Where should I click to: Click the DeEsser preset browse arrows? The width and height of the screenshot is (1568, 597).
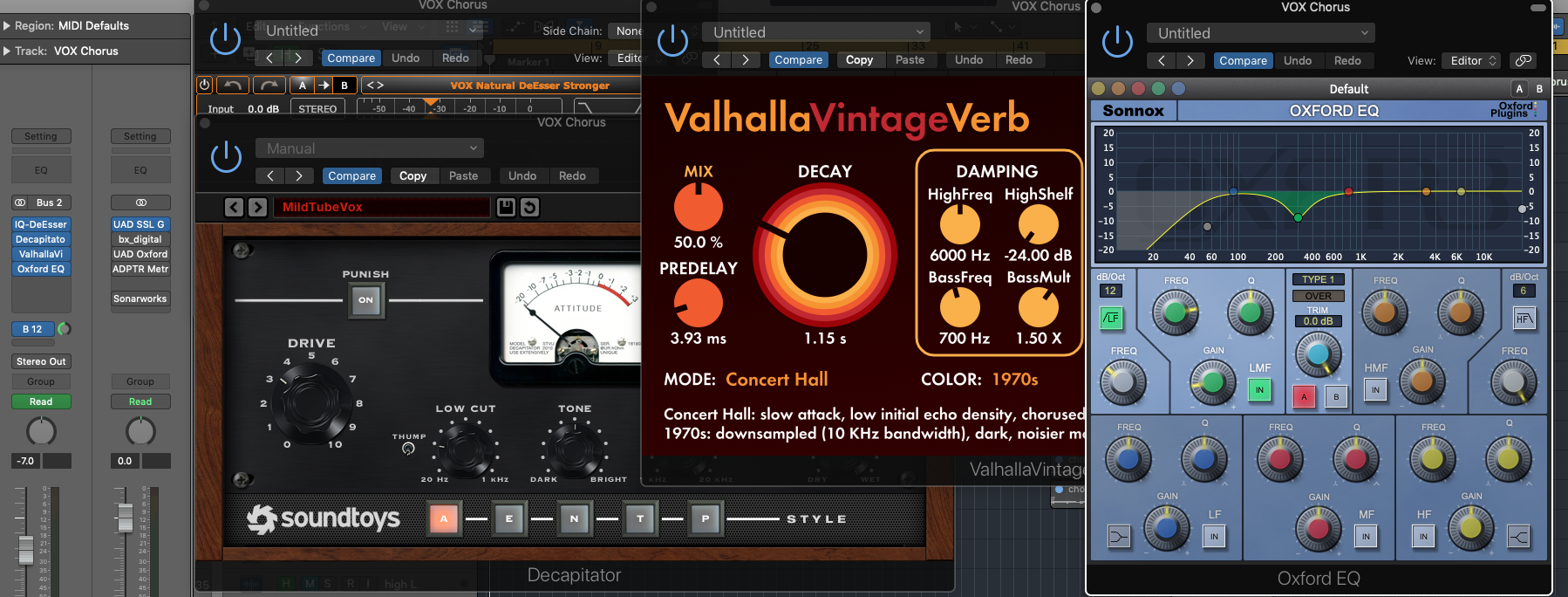[374, 85]
